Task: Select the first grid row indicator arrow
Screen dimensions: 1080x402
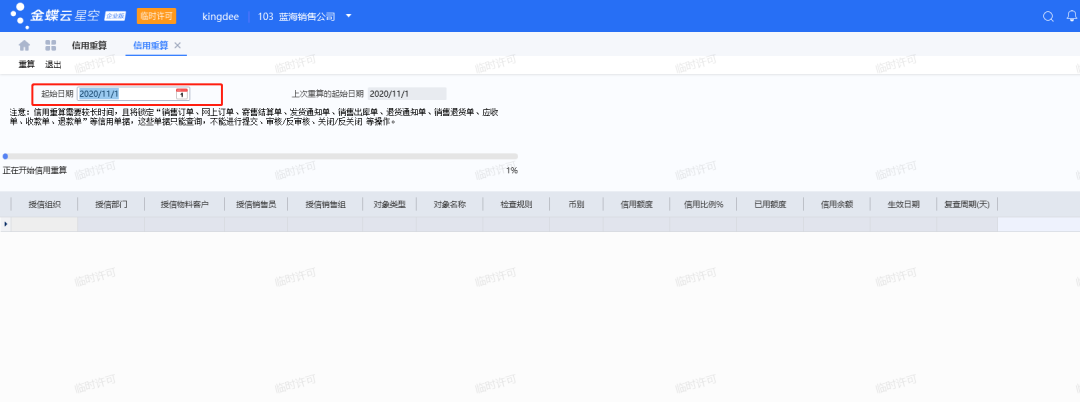Action: pos(6,224)
